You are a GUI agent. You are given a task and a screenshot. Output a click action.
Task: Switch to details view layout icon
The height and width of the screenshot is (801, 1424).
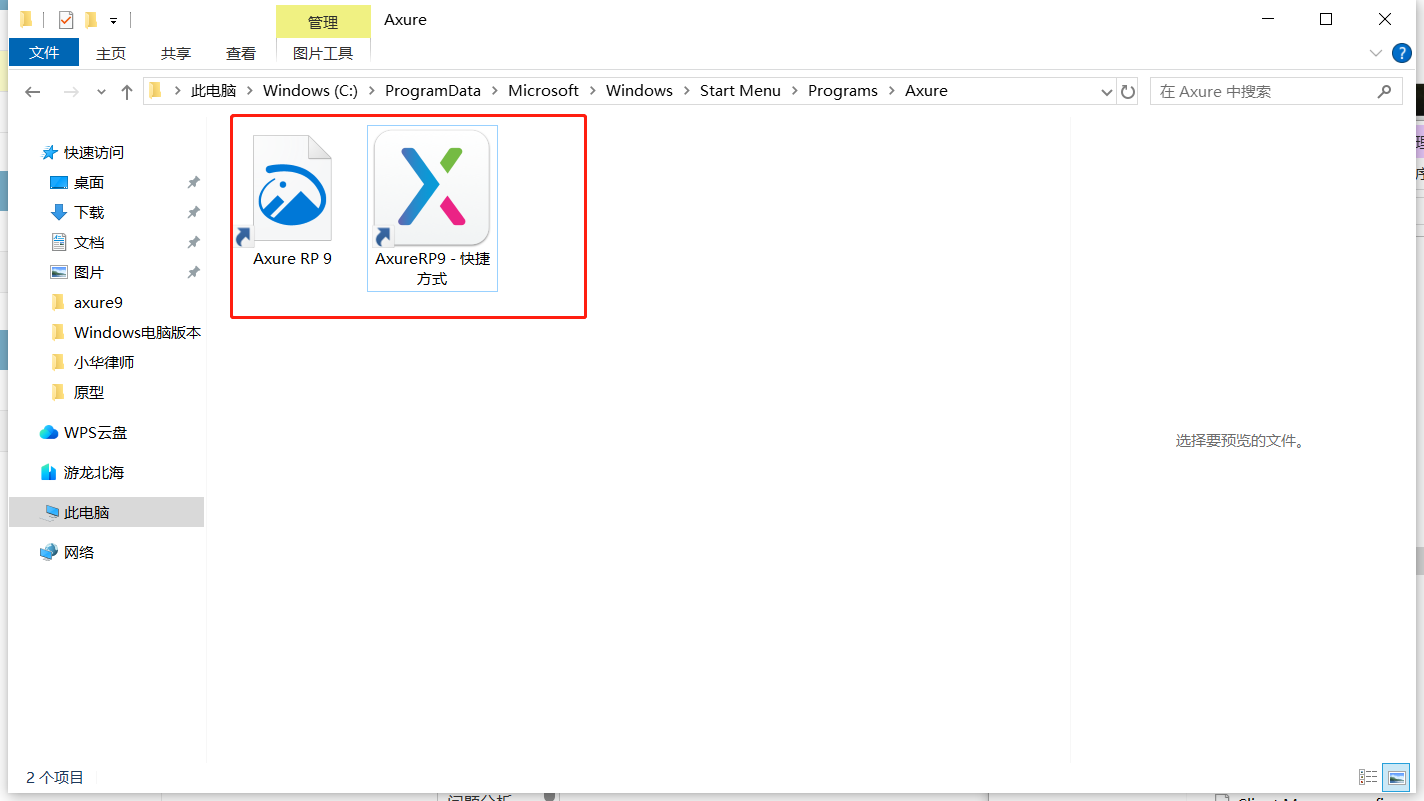coord(1368,777)
